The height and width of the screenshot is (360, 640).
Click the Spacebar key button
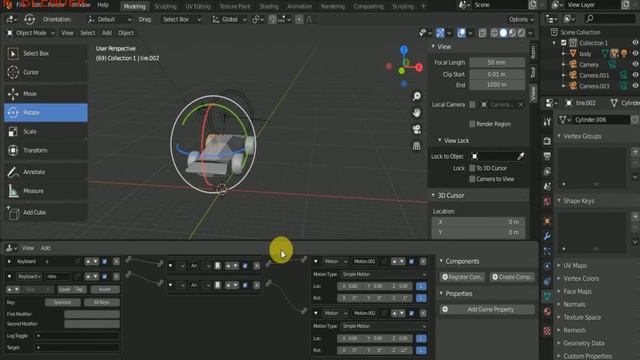(62, 302)
